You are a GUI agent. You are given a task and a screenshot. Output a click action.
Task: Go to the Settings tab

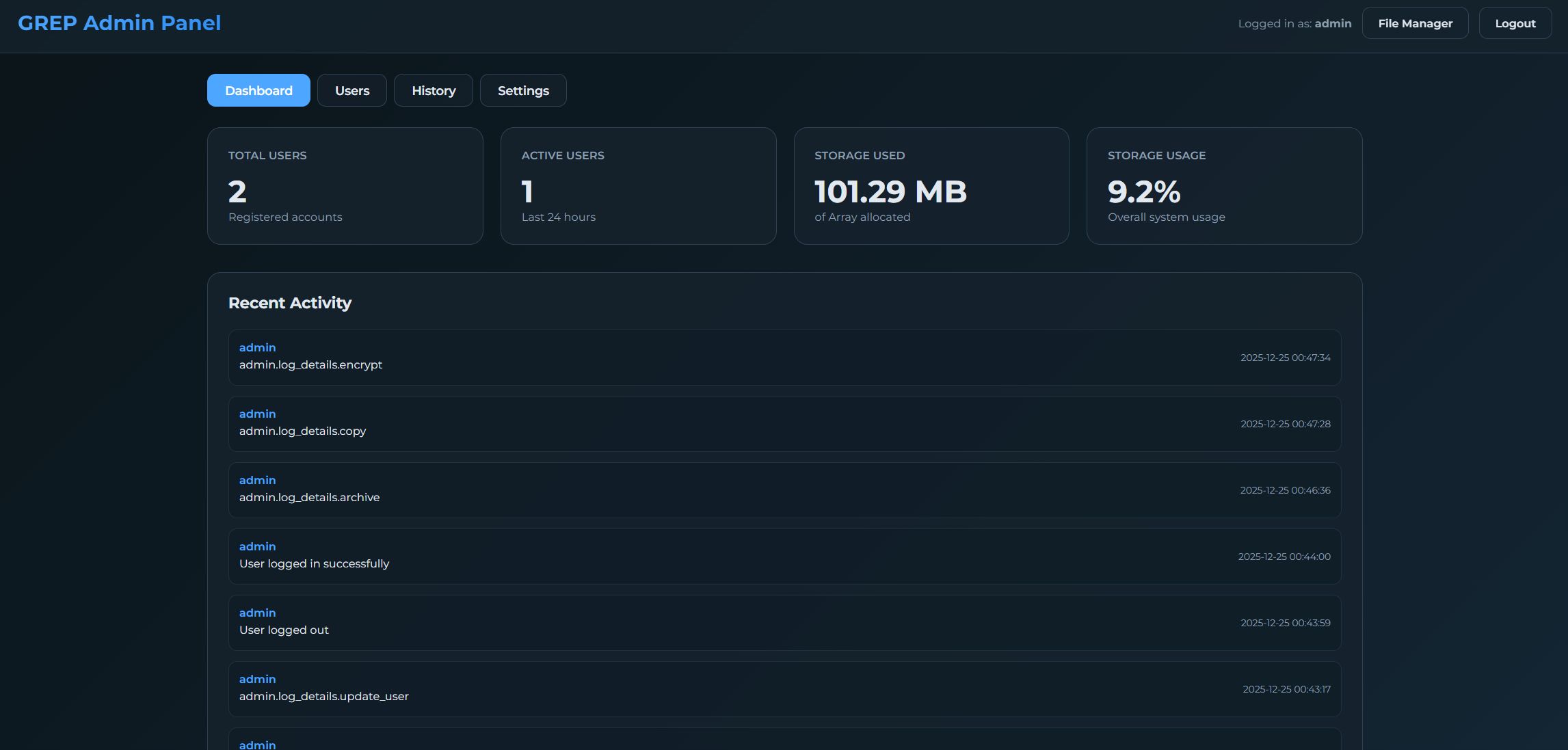(x=523, y=90)
